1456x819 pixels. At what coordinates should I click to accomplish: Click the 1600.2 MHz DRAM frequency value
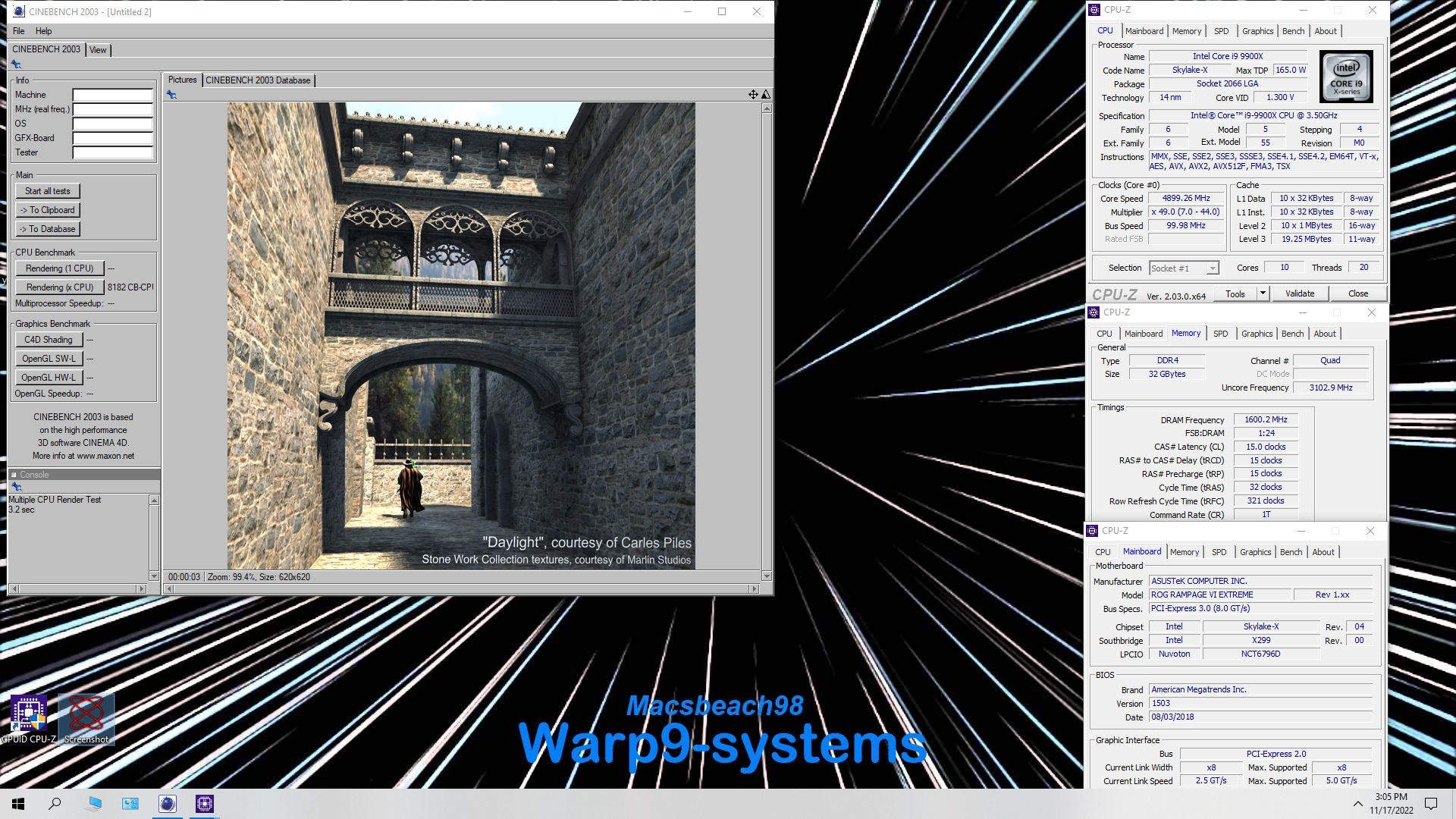pyautogui.click(x=1266, y=420)
